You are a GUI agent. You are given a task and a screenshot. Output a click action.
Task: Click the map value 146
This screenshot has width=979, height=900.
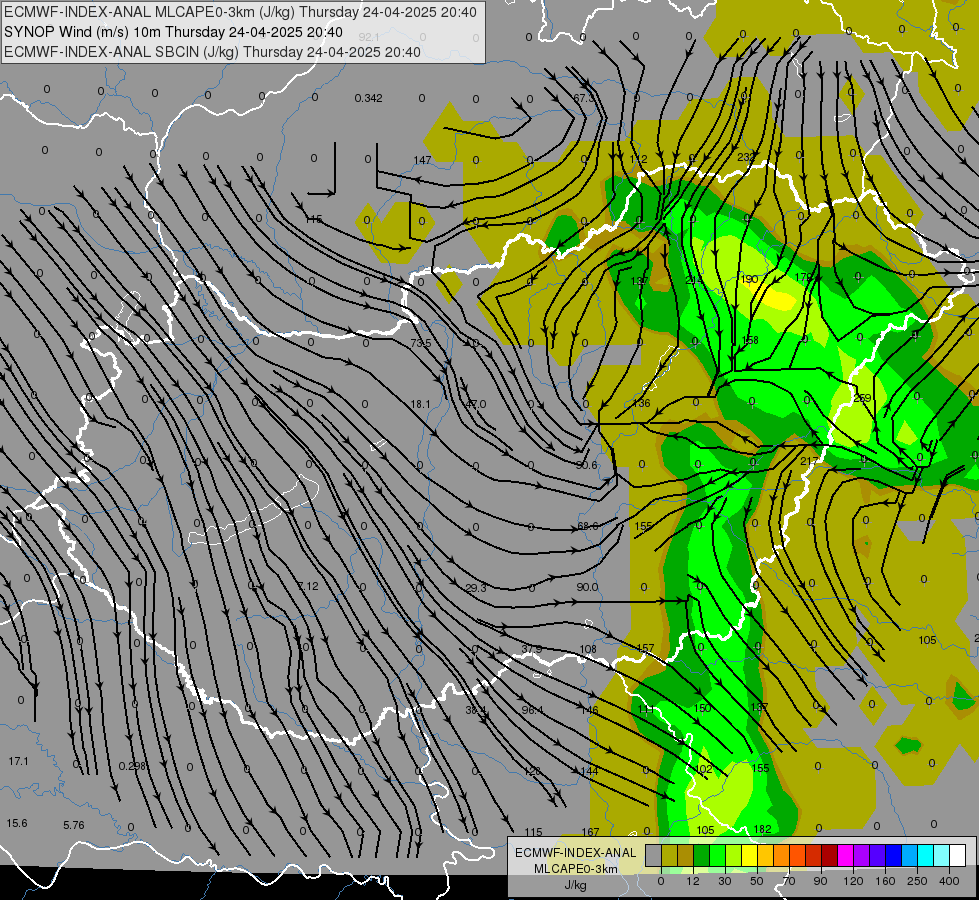pyautogui.click(x=589, y=710)
